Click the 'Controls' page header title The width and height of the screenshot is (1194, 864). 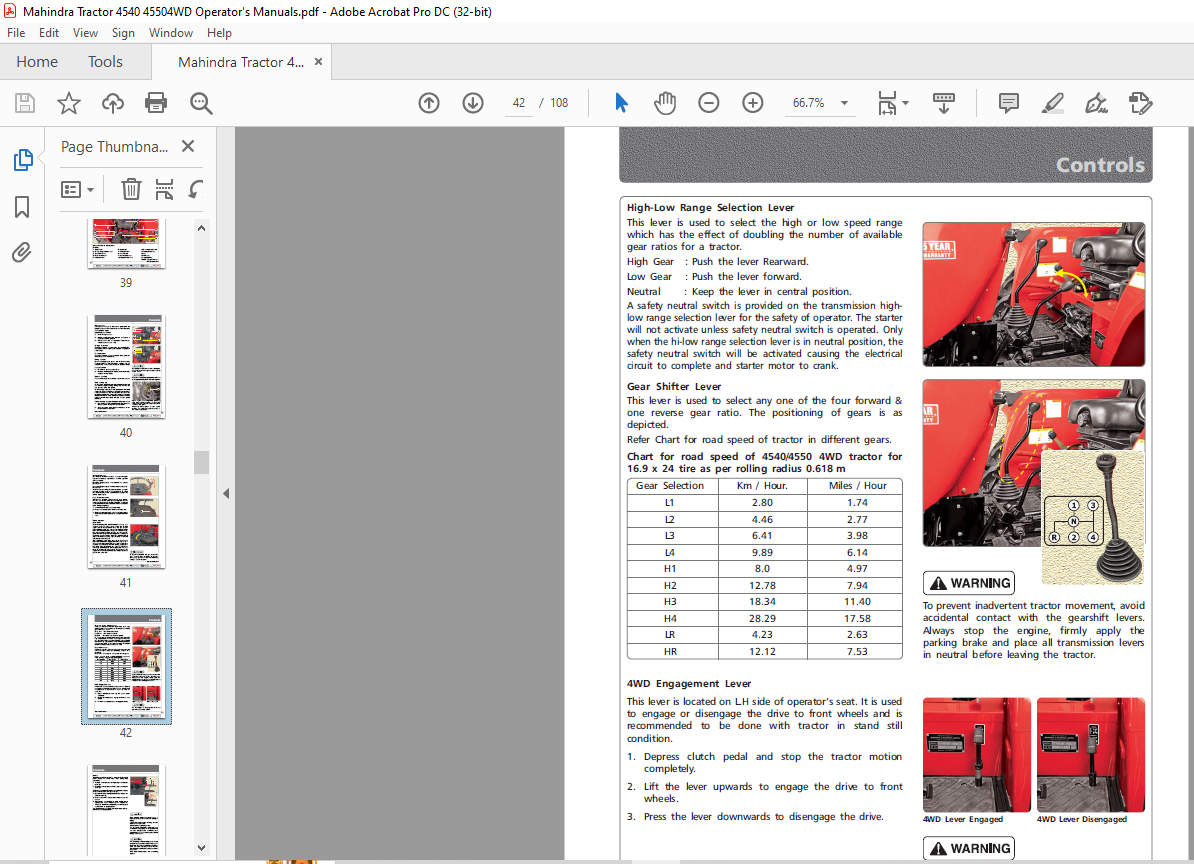click(x=1100, y=164)
